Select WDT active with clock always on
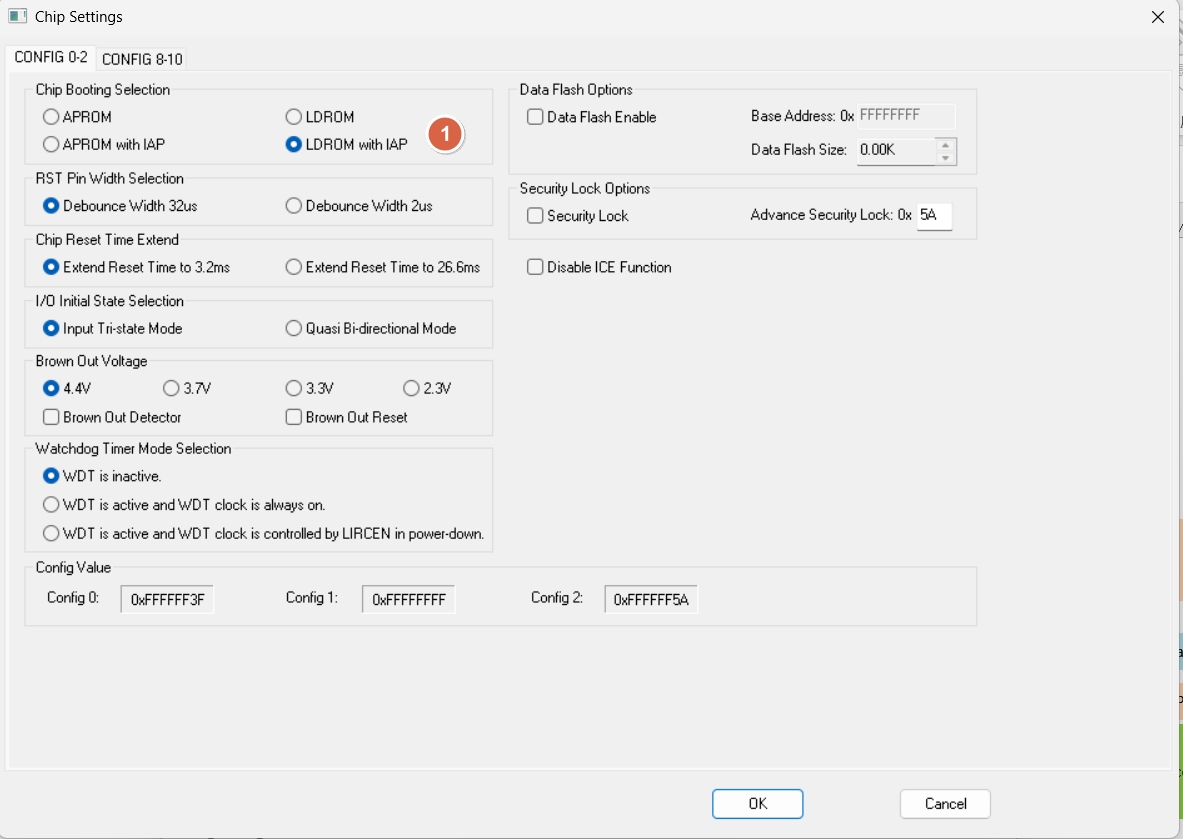 (51, 505)
